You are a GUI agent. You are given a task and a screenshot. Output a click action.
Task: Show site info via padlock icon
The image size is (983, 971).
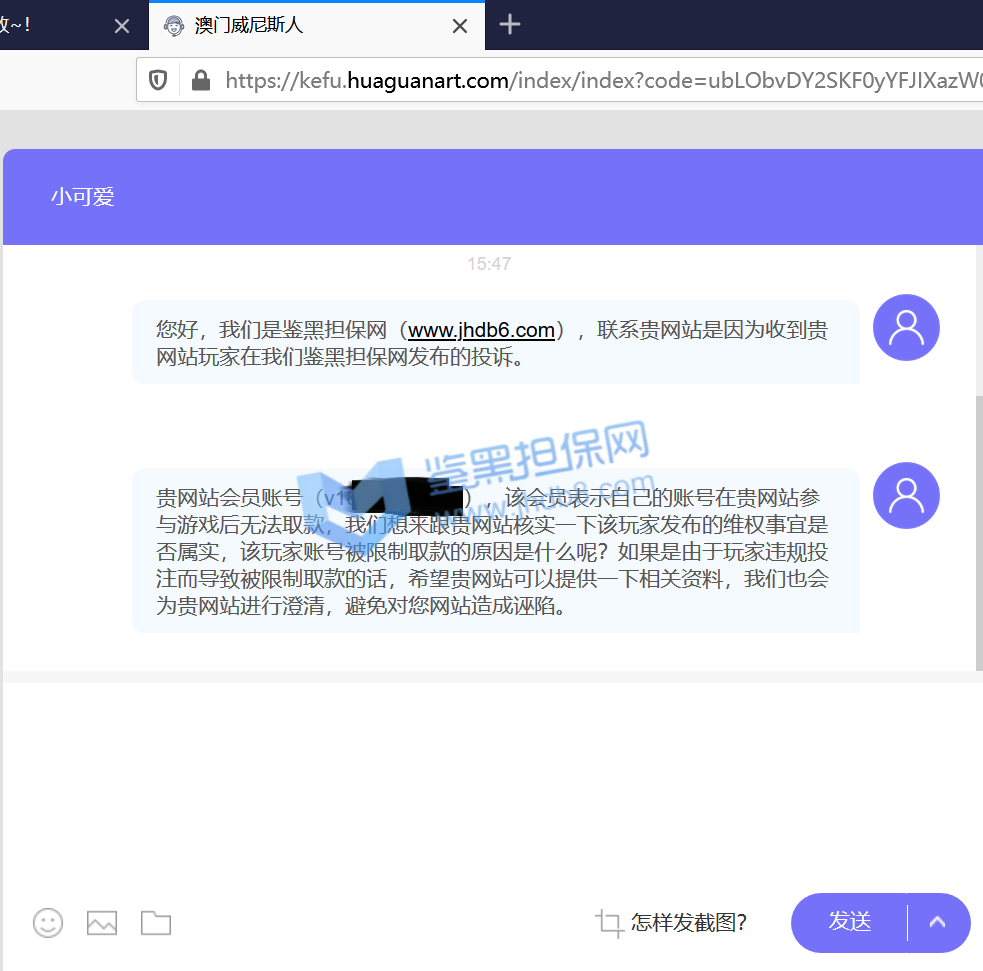201,80
